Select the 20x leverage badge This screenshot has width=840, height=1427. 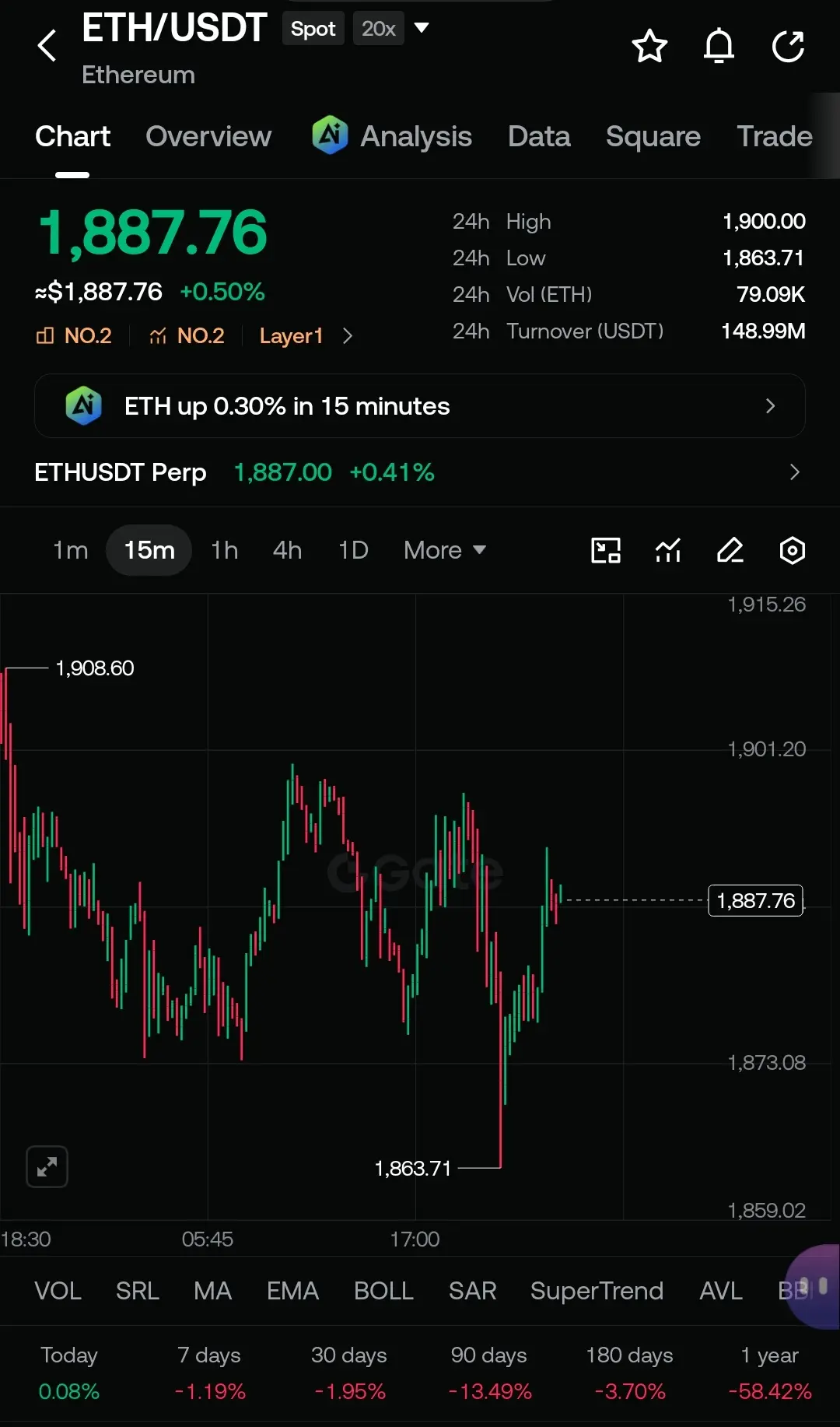[x=379, y=29]
